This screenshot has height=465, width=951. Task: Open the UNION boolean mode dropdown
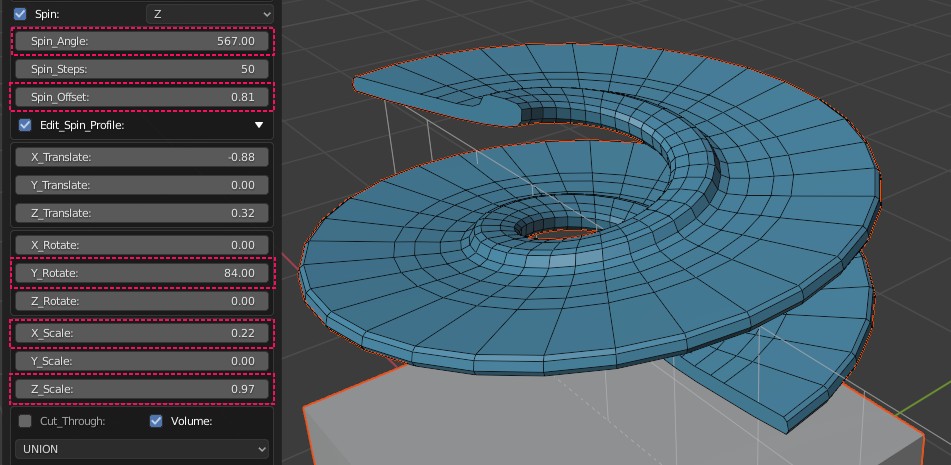141,449
